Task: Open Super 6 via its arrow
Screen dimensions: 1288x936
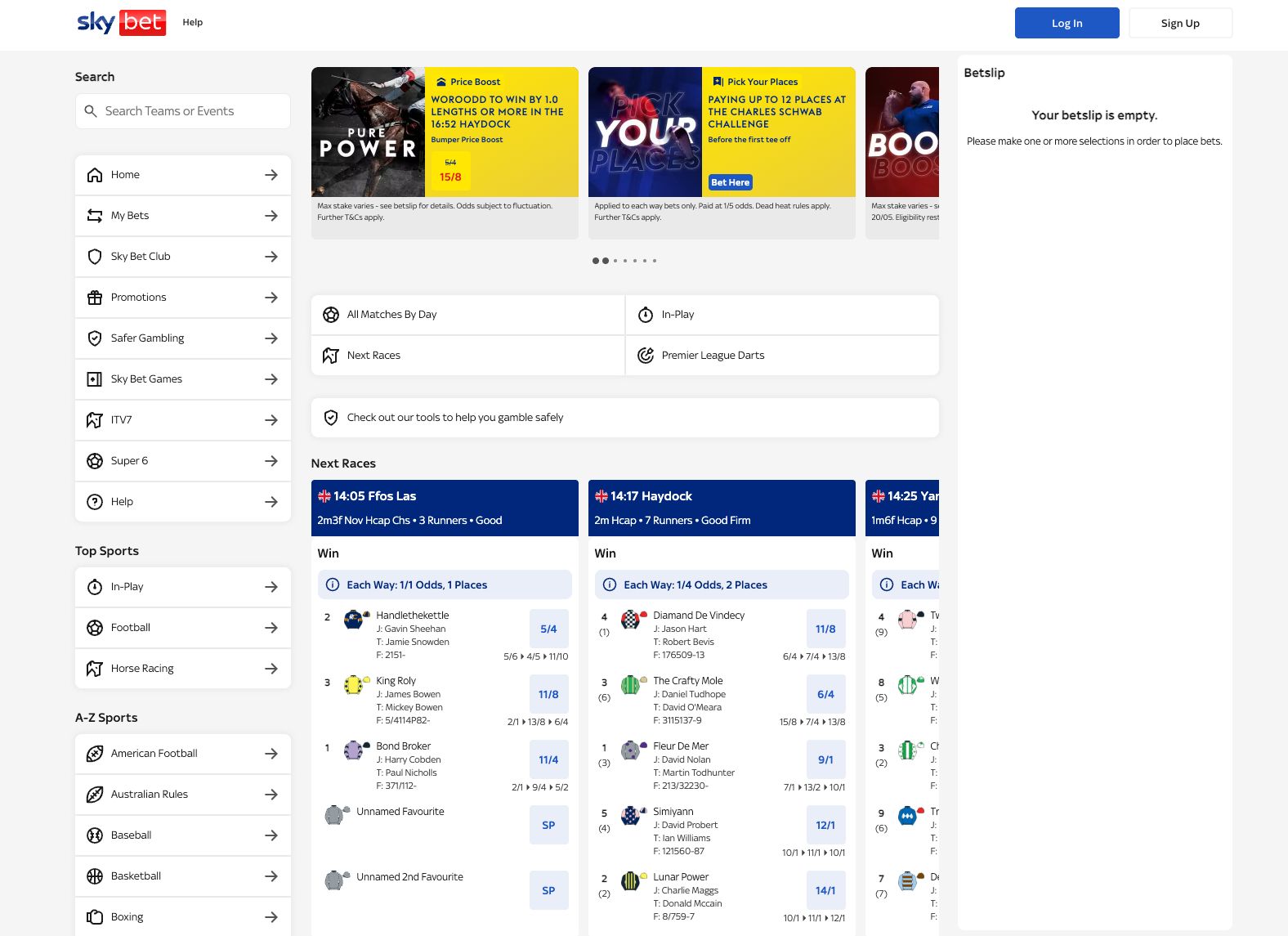Action: [x=271, y=461]
